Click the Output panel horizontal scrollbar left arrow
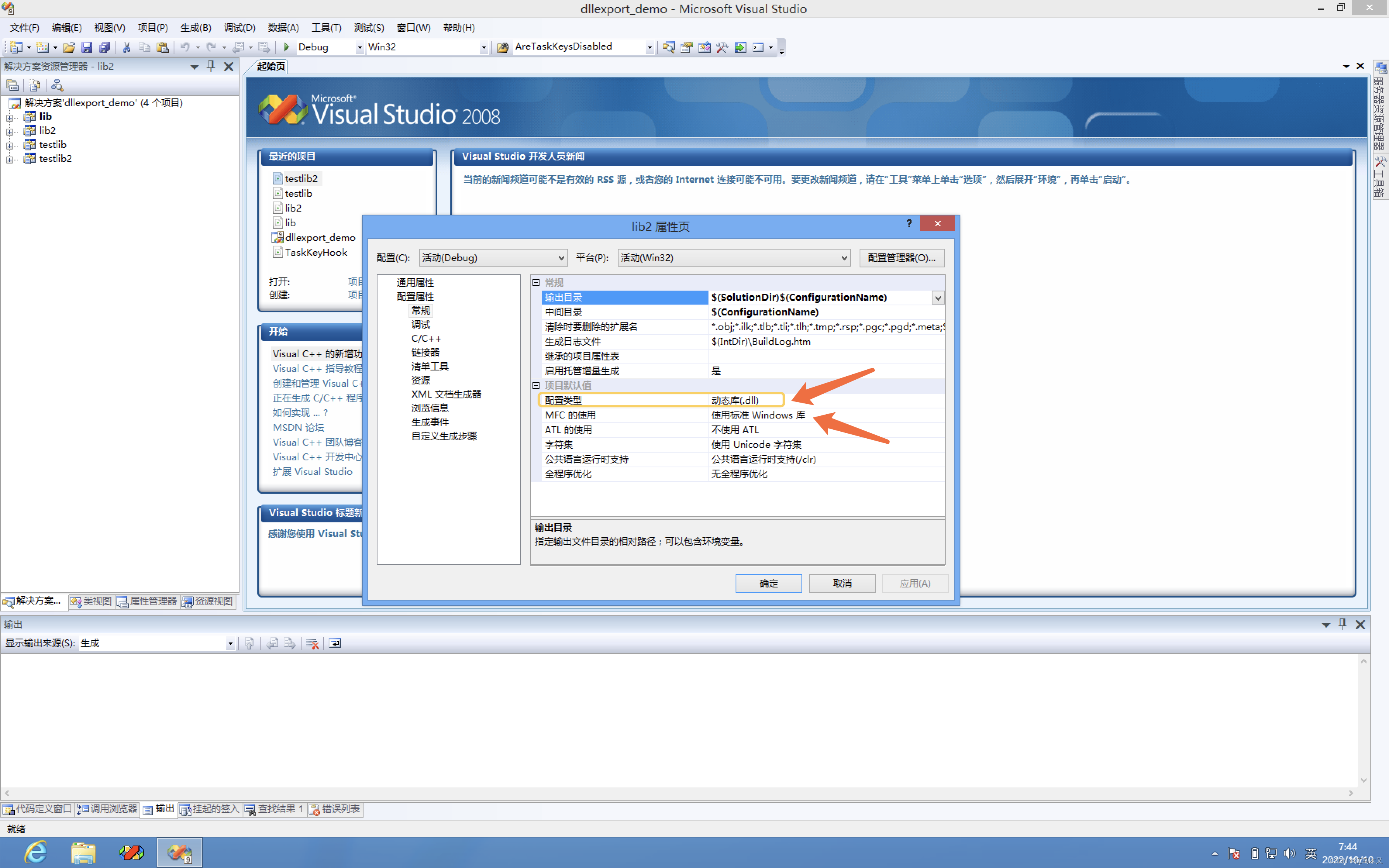 (7, 793)
